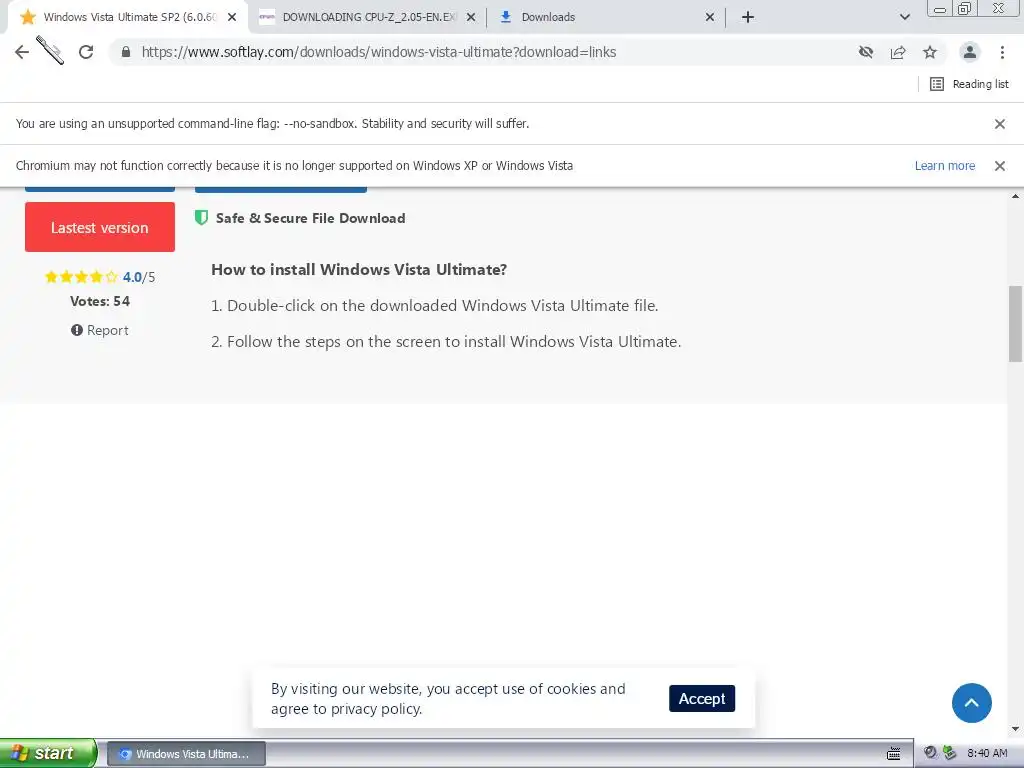Screen dimensions: 1024x768
Task: Click the Double-click on the downloaded file step
Action: pyautogui.click(x=434, y=306)
